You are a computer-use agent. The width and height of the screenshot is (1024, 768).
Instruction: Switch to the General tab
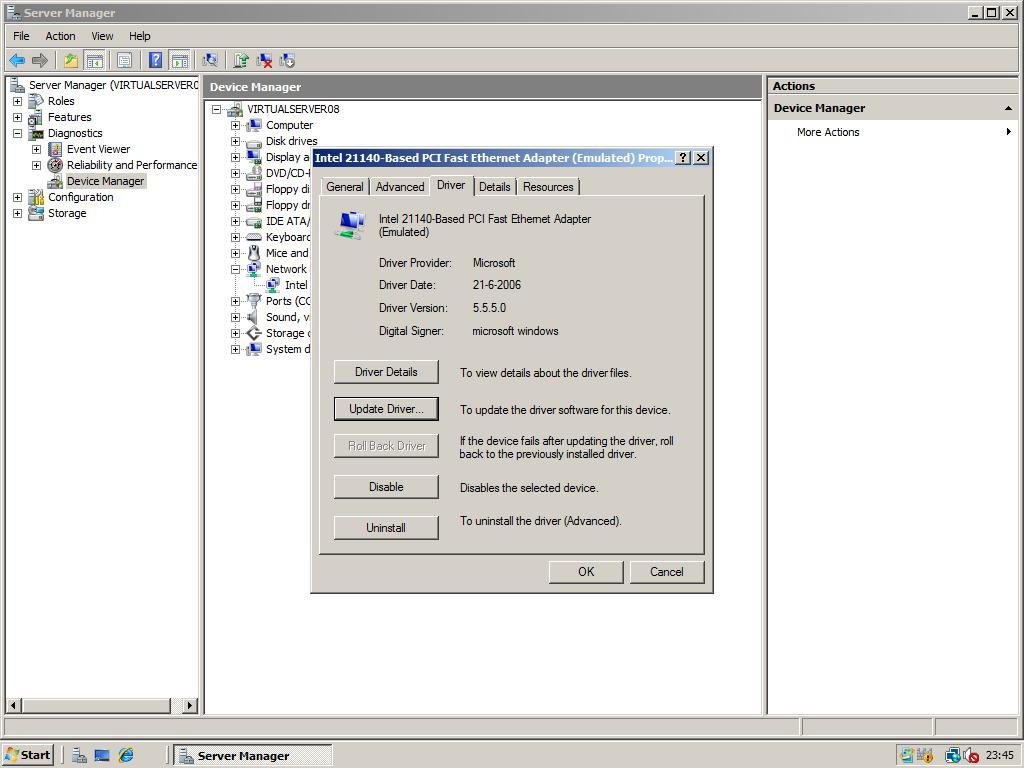(345, 187)
